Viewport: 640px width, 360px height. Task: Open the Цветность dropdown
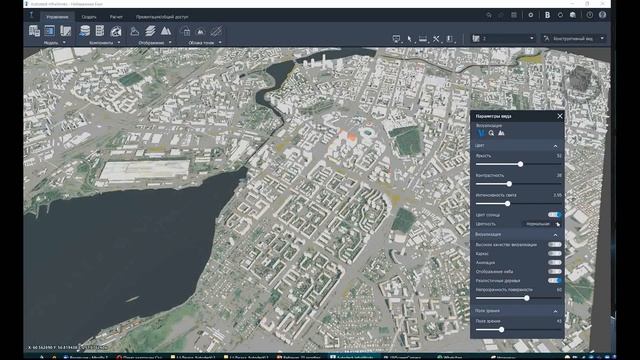click(x=542, y=224)
